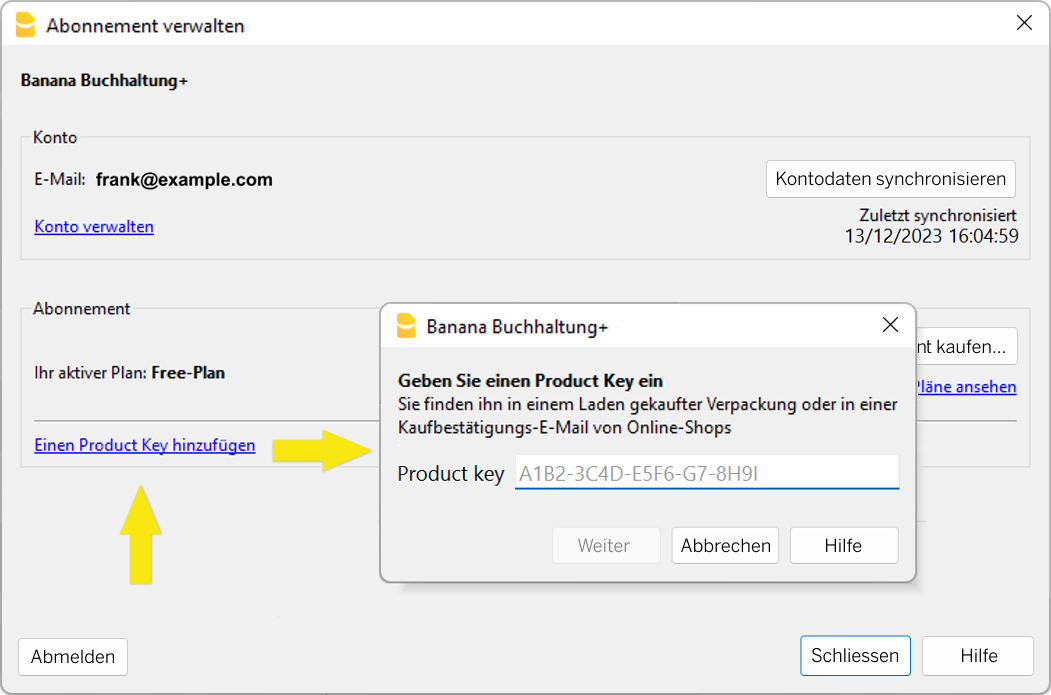Open Hilfe at the bottom right

977,655
